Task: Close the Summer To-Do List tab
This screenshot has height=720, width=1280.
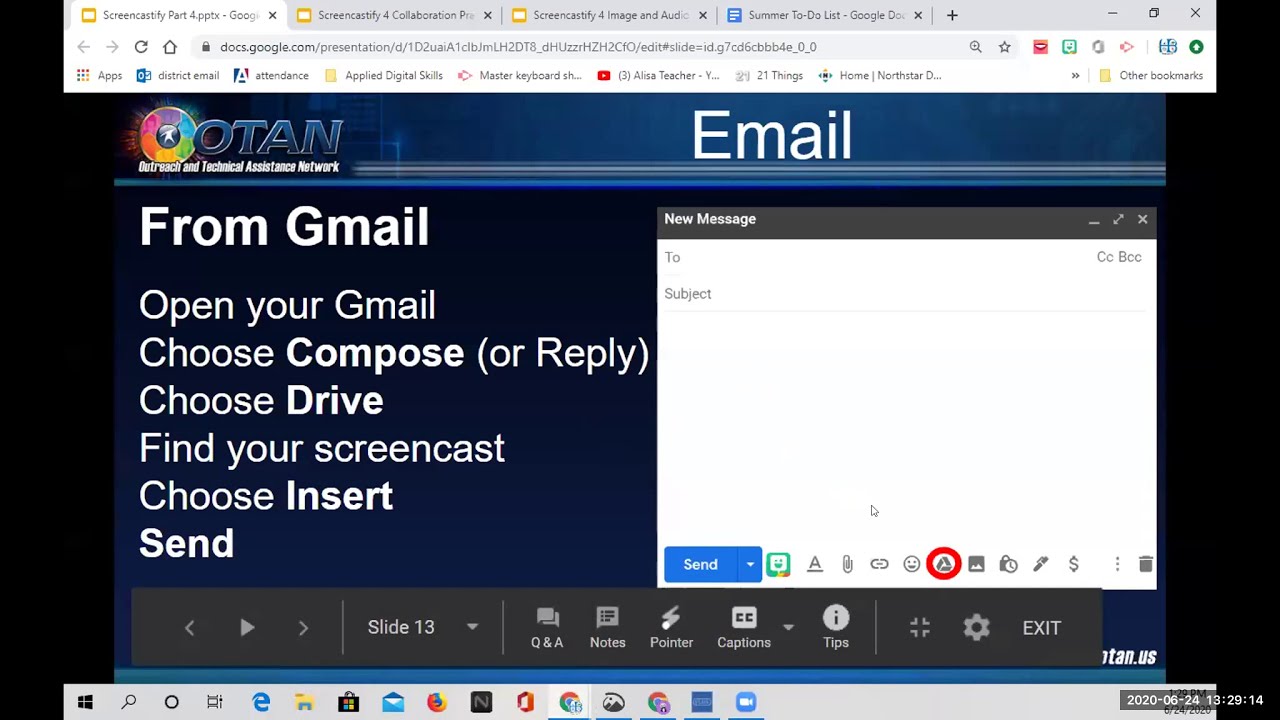Action: tap(918, 15)
